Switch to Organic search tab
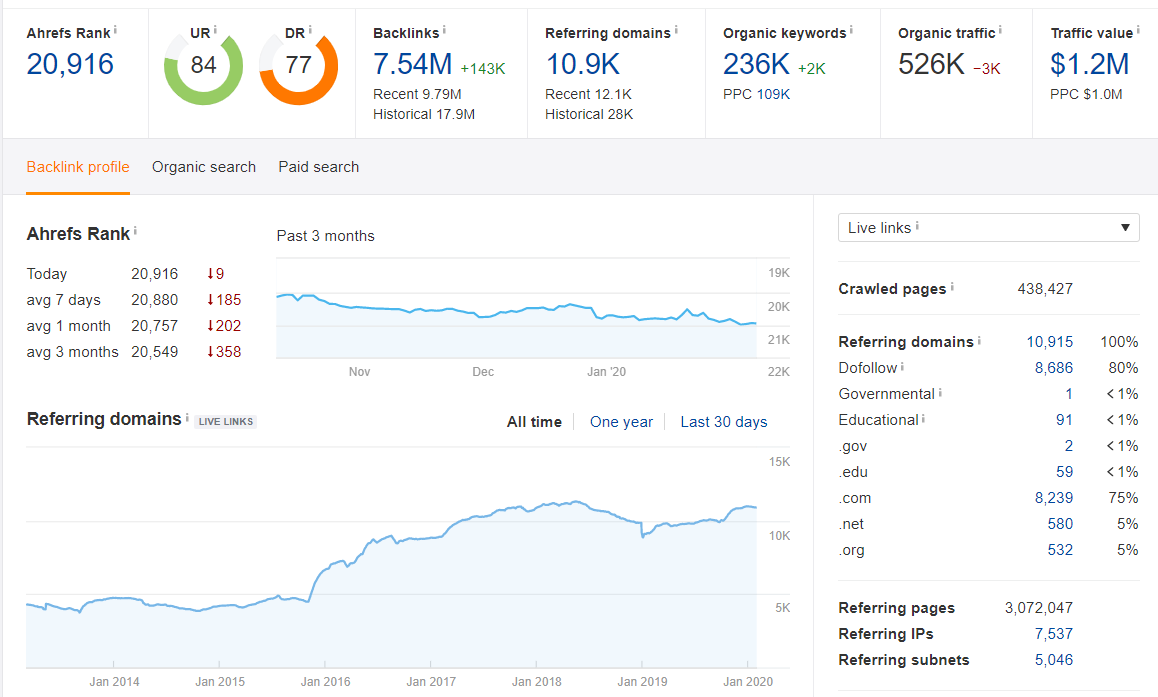 204,167
